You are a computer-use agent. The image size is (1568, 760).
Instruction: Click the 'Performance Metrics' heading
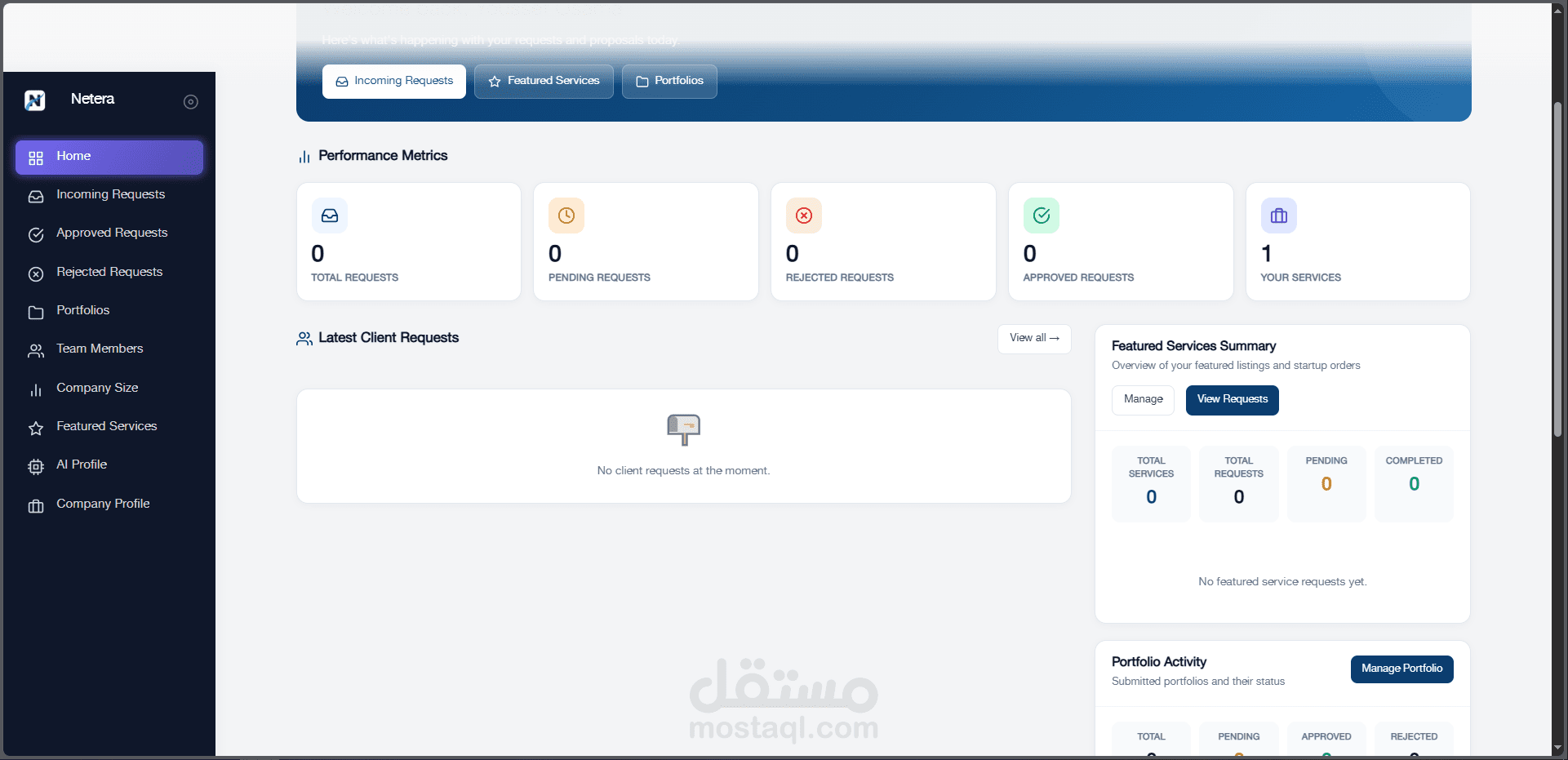[x=383, y=156]
